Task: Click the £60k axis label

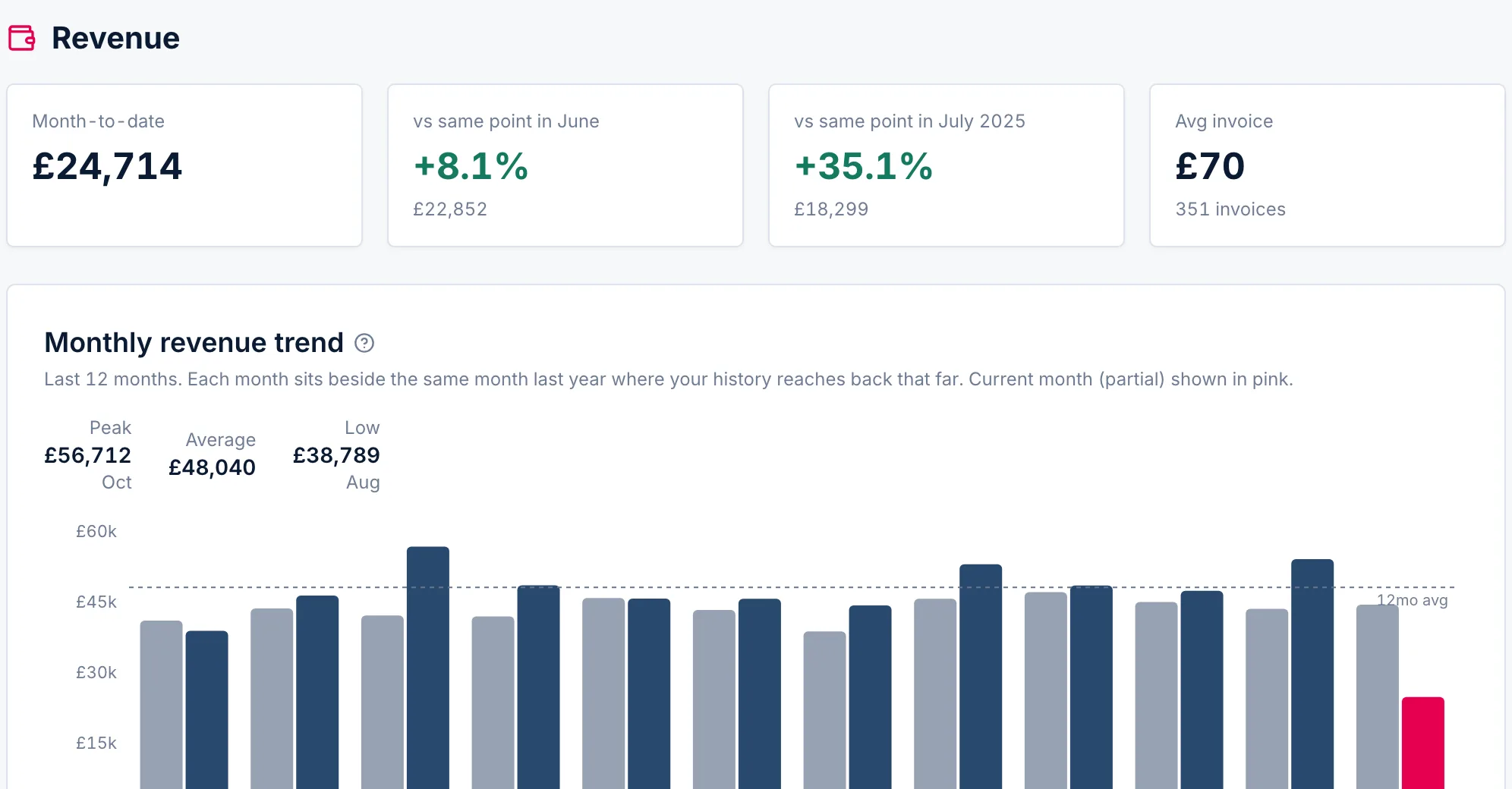Action: pos(96,532)
